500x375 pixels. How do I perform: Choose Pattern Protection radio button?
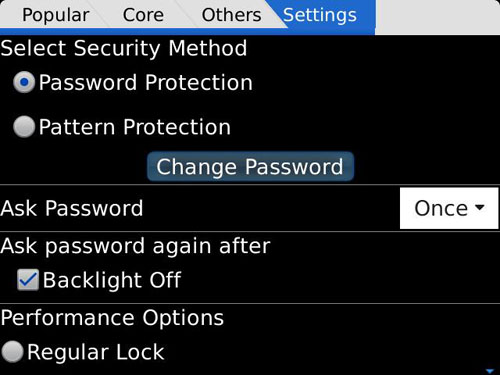click(24, 127)
